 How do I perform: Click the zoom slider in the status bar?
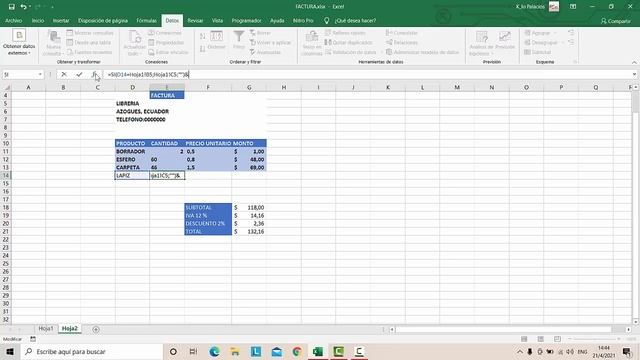click(x=594, y=339)
